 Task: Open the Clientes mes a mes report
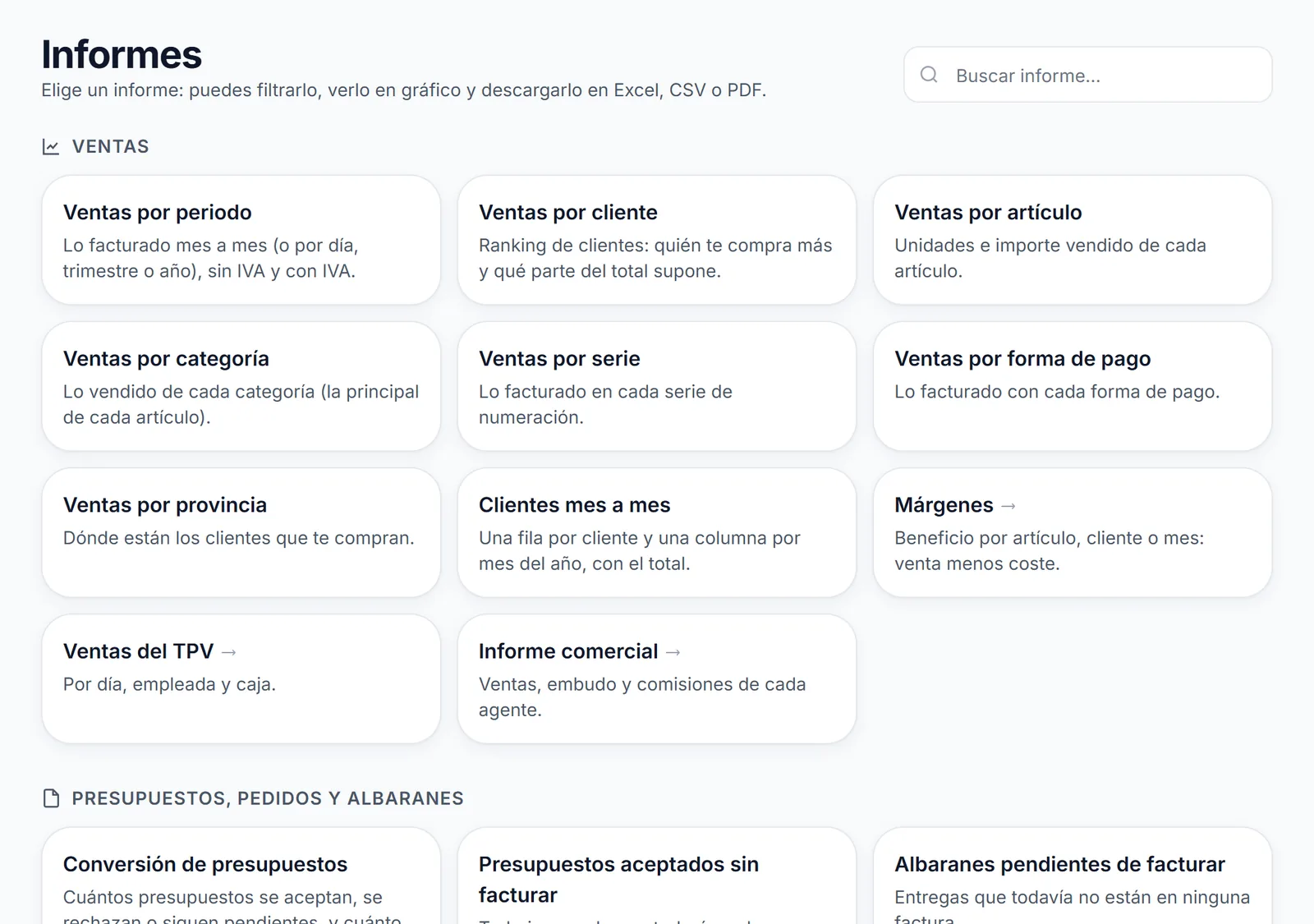point(657,532)
